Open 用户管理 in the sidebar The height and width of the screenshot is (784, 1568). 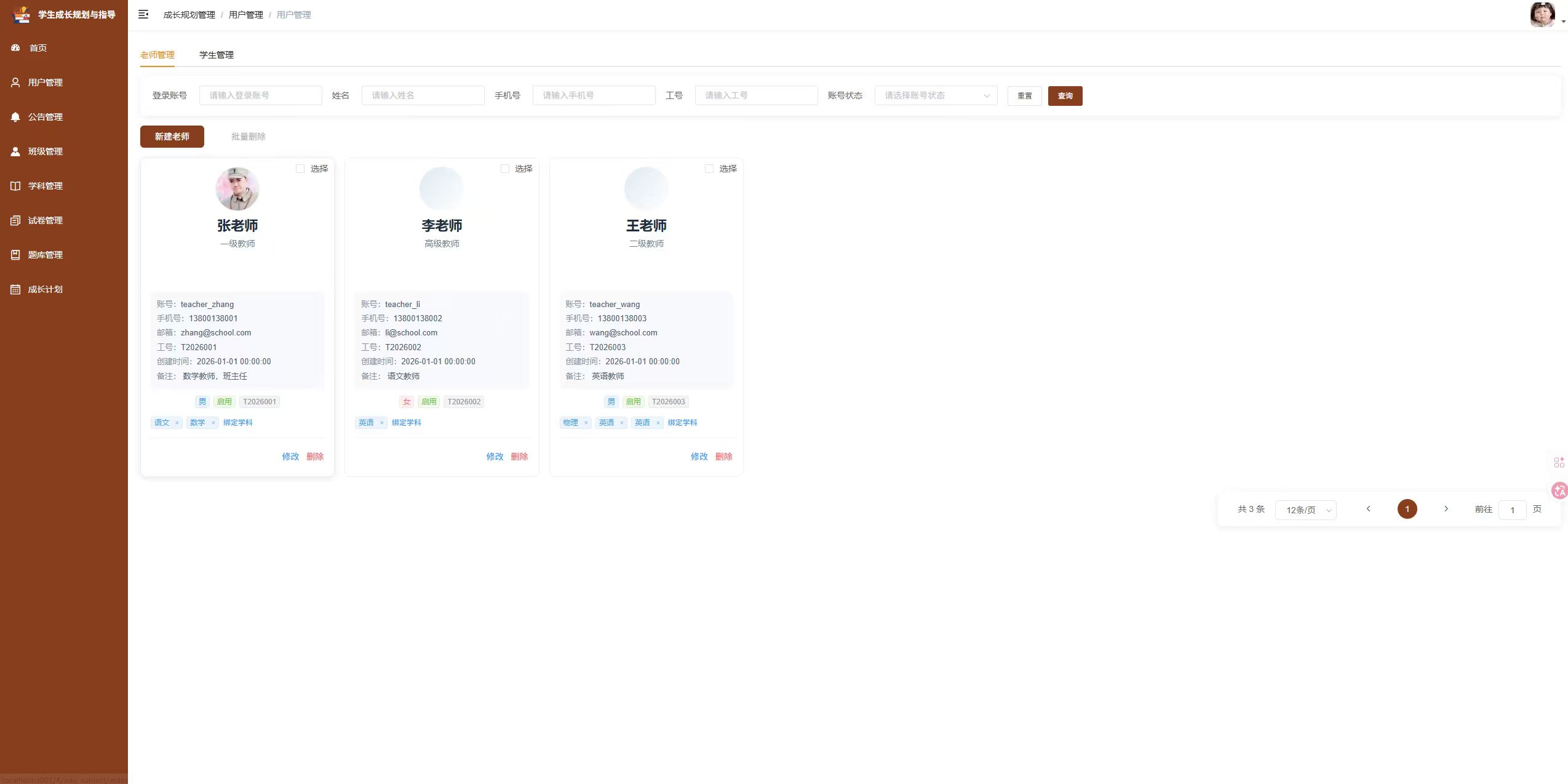(x=64, y=82)
